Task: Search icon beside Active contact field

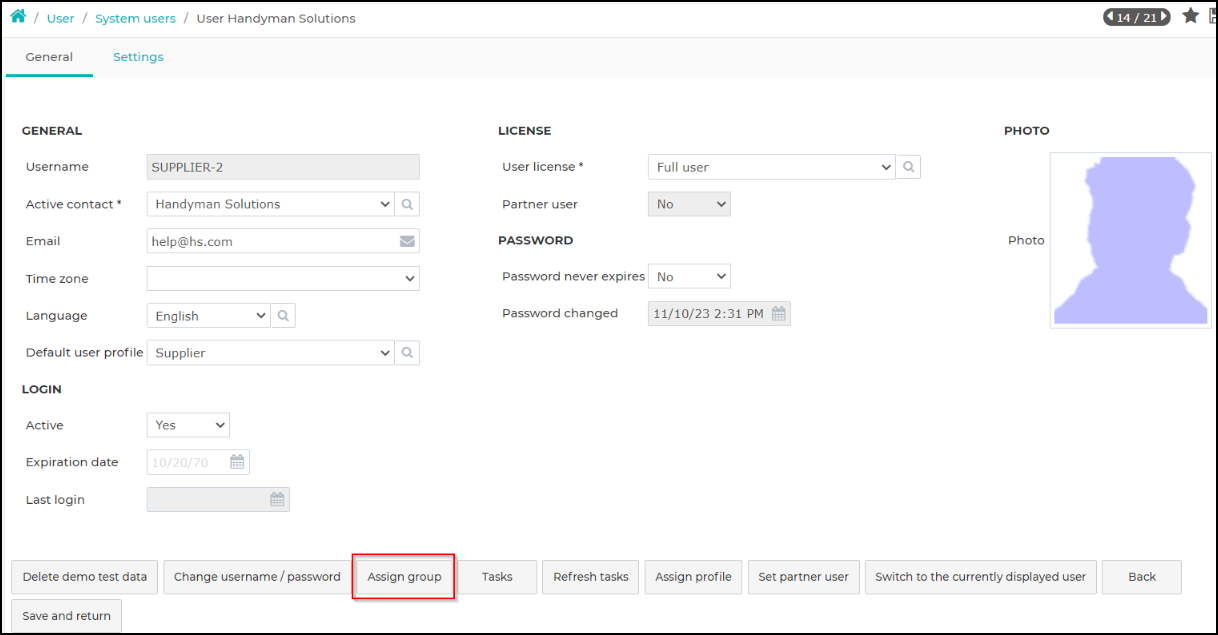Action: [408, 204]
